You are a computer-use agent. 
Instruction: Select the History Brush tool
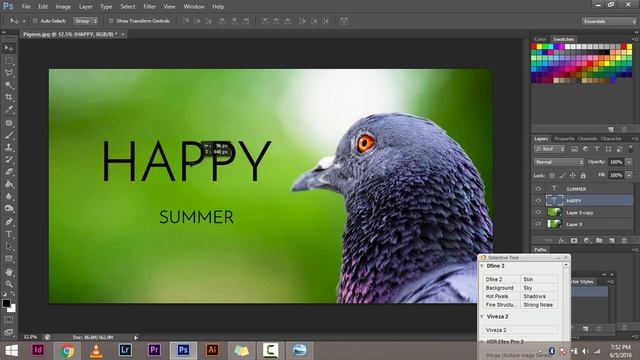tap(9, 160)
